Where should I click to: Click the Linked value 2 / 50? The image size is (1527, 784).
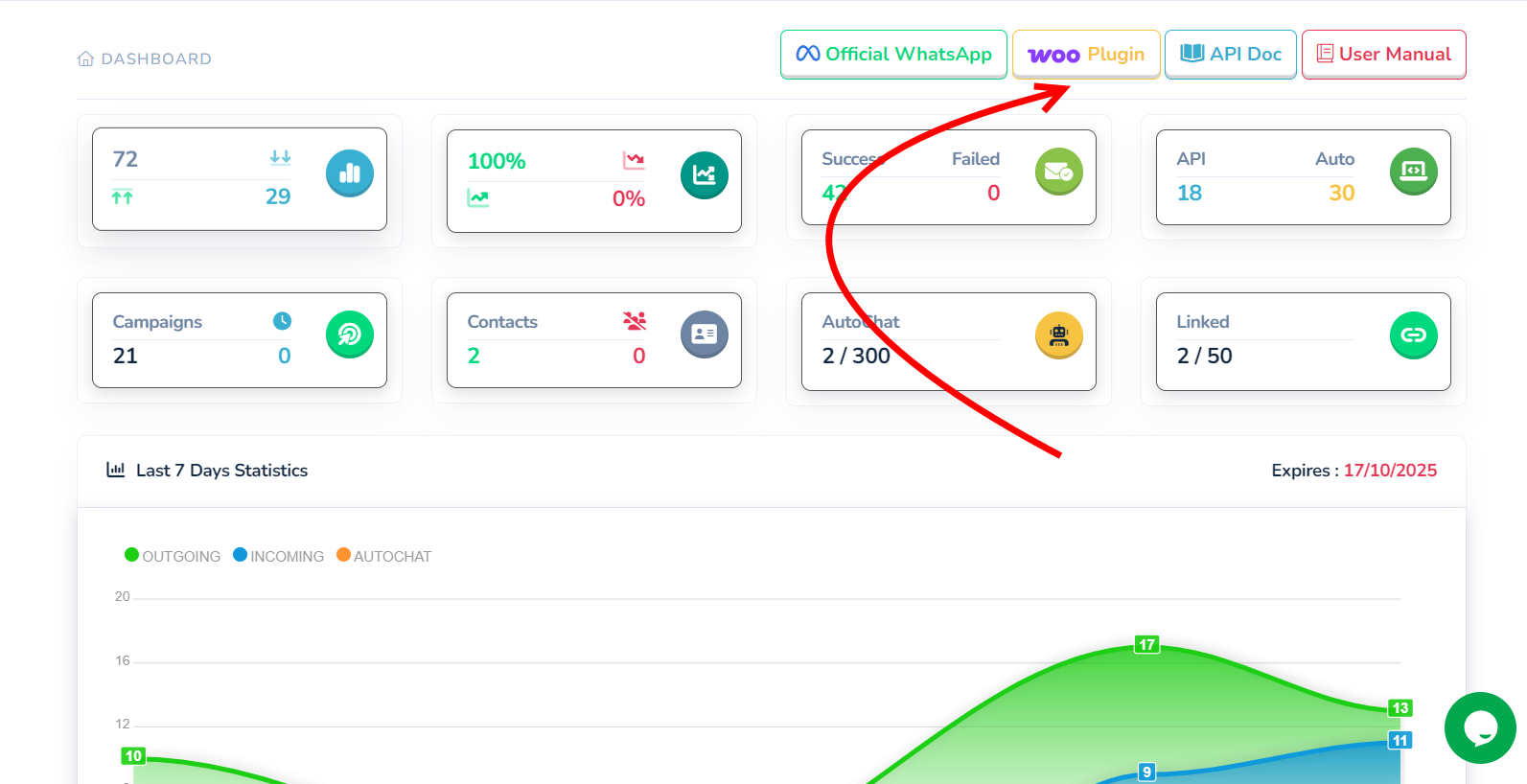tap(1205, 356)
